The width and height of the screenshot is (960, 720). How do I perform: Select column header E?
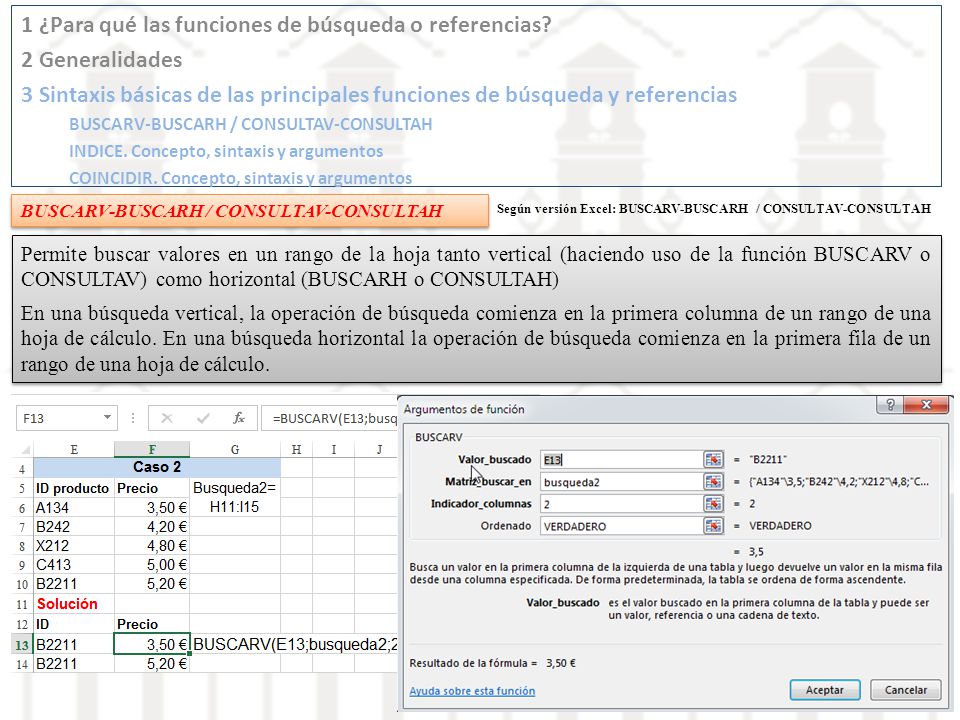coord(74,449)
